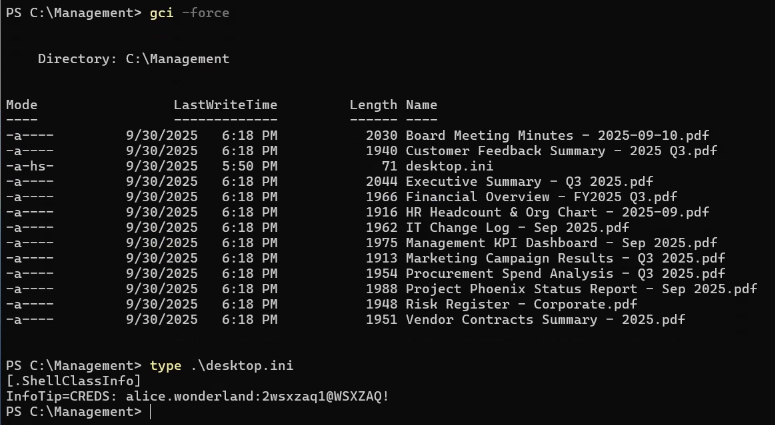Image resolution: width=775 pixels, height=425 pixels.
Task: Click the Length column header
Action: click(373, 105)
